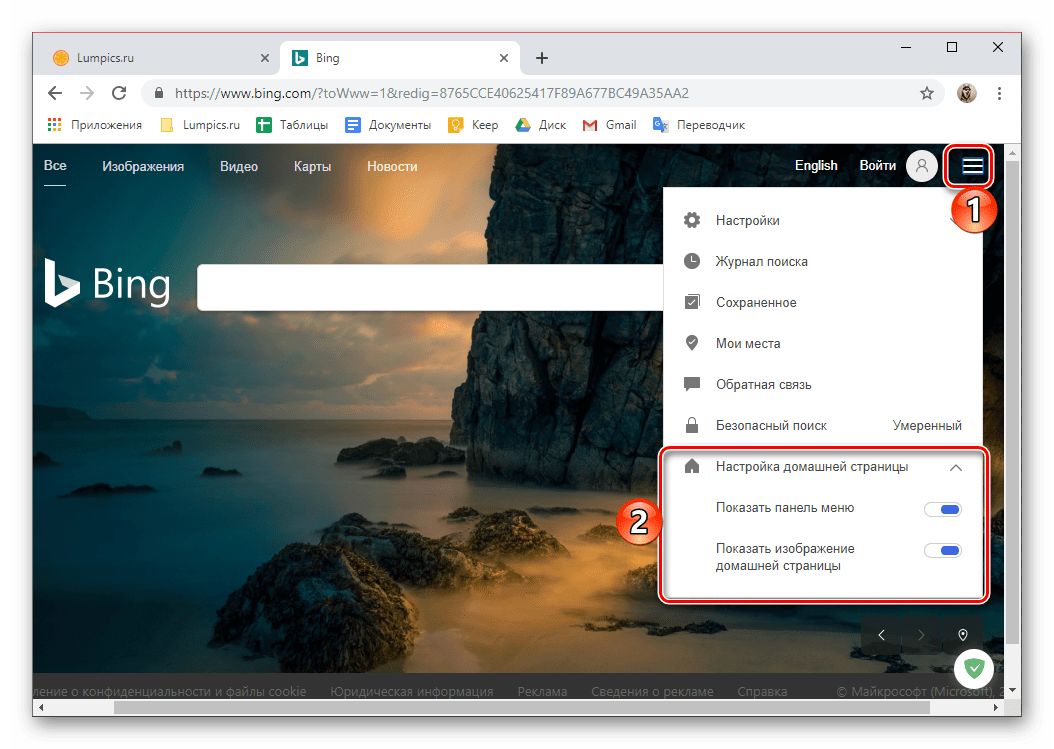This screenshot has width=1054, height=749.
Task: Toggle Показать изображение домашней страницы switch
Action: click(942, 550)
